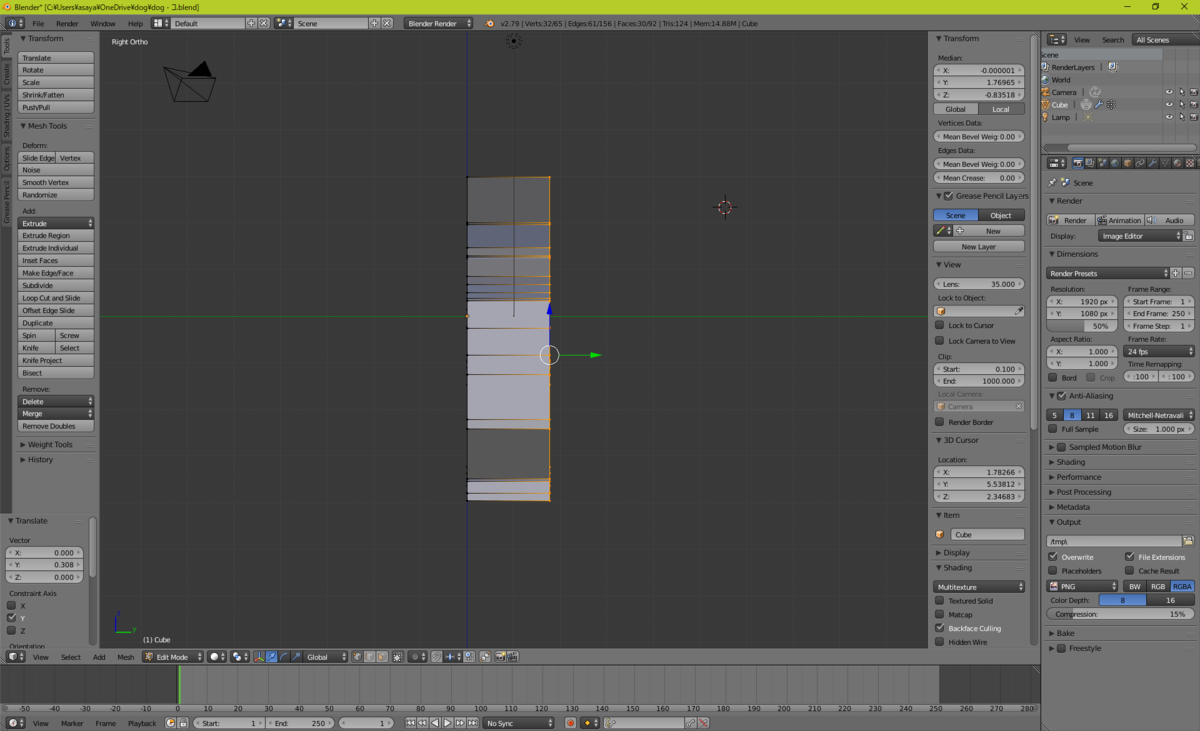Click the play animation button in timeline

pos(447,723)
